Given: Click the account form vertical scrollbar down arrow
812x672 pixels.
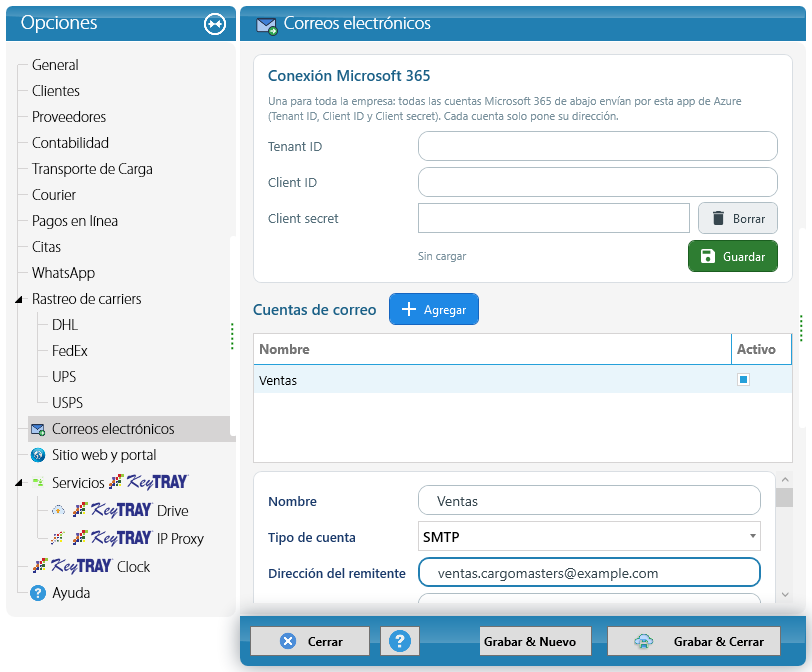Looking at the screenshot, I should click(785, 595).
